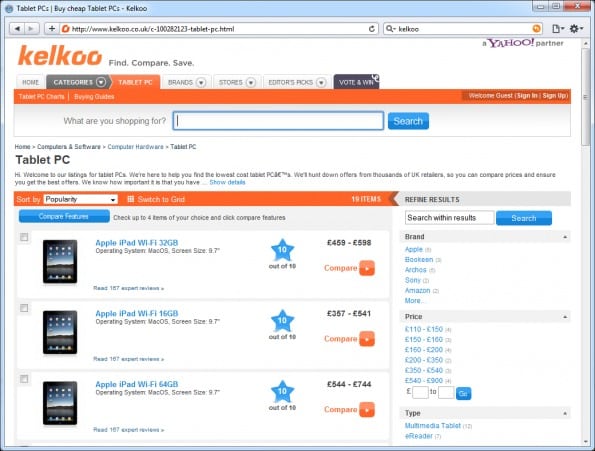Open the Show details link
Image resolution: width=595 pixels, height=451 pixels.
pyautogui.click(x=227, y=182)
